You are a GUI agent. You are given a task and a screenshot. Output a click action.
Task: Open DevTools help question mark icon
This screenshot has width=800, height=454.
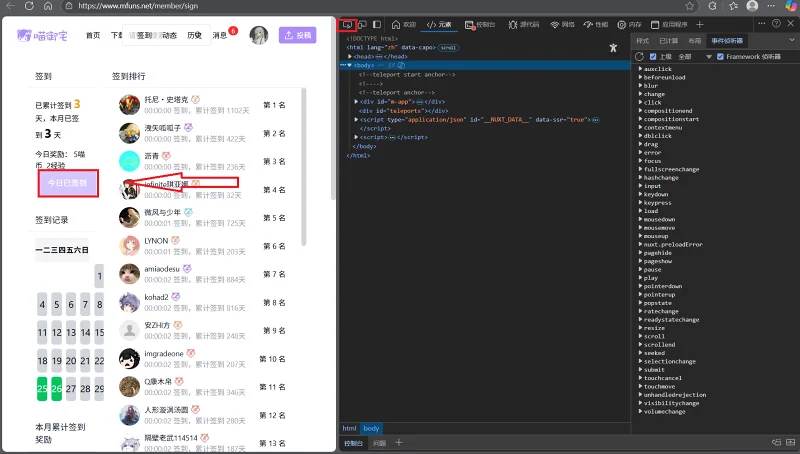tap(776, 23)
